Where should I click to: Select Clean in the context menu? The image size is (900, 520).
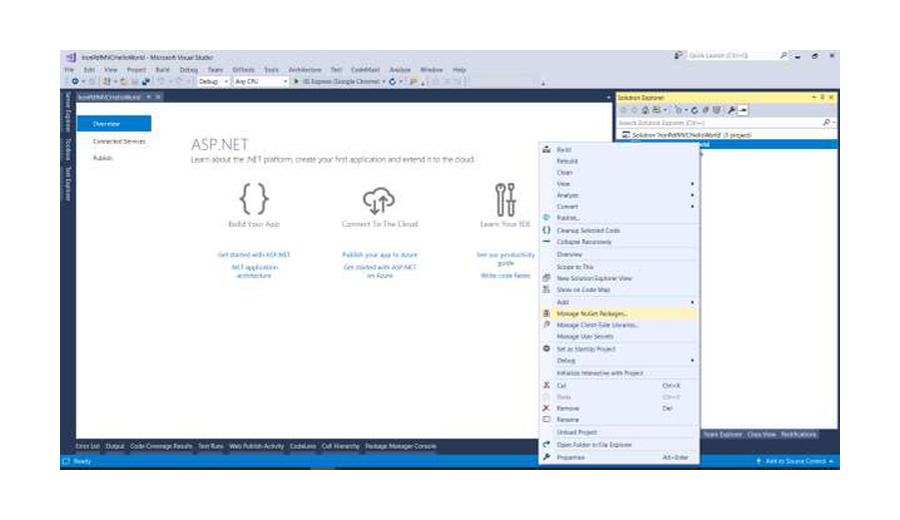click(619, 172)
